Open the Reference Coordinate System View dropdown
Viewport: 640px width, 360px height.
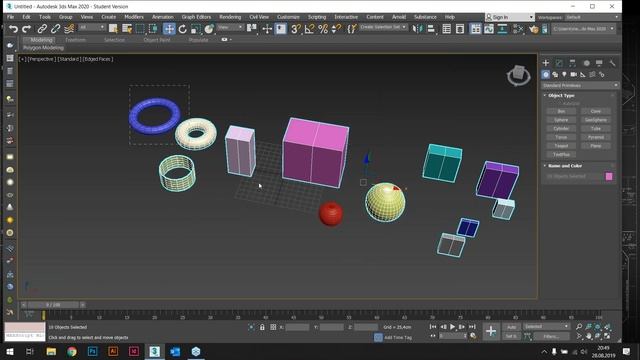[230, 27]
